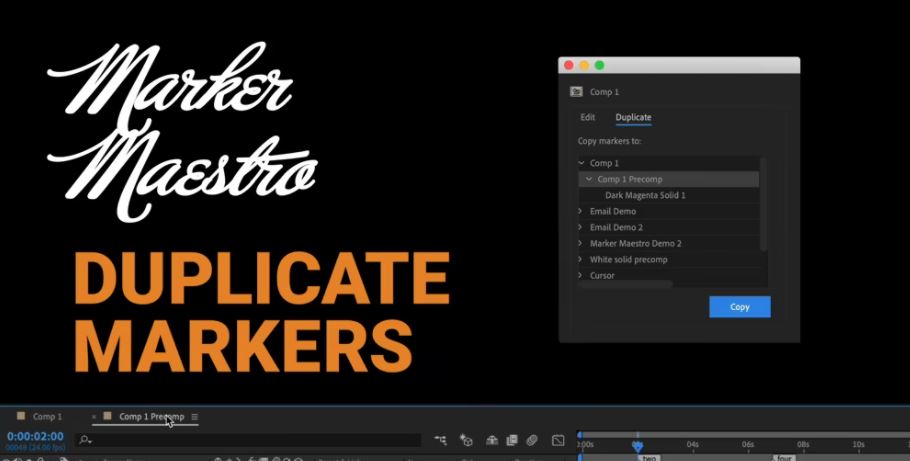Screen dimensions: 910x461
Task: Expand the Marker Maestro Demo 2 chevron
Action: [x=580, y=243]
